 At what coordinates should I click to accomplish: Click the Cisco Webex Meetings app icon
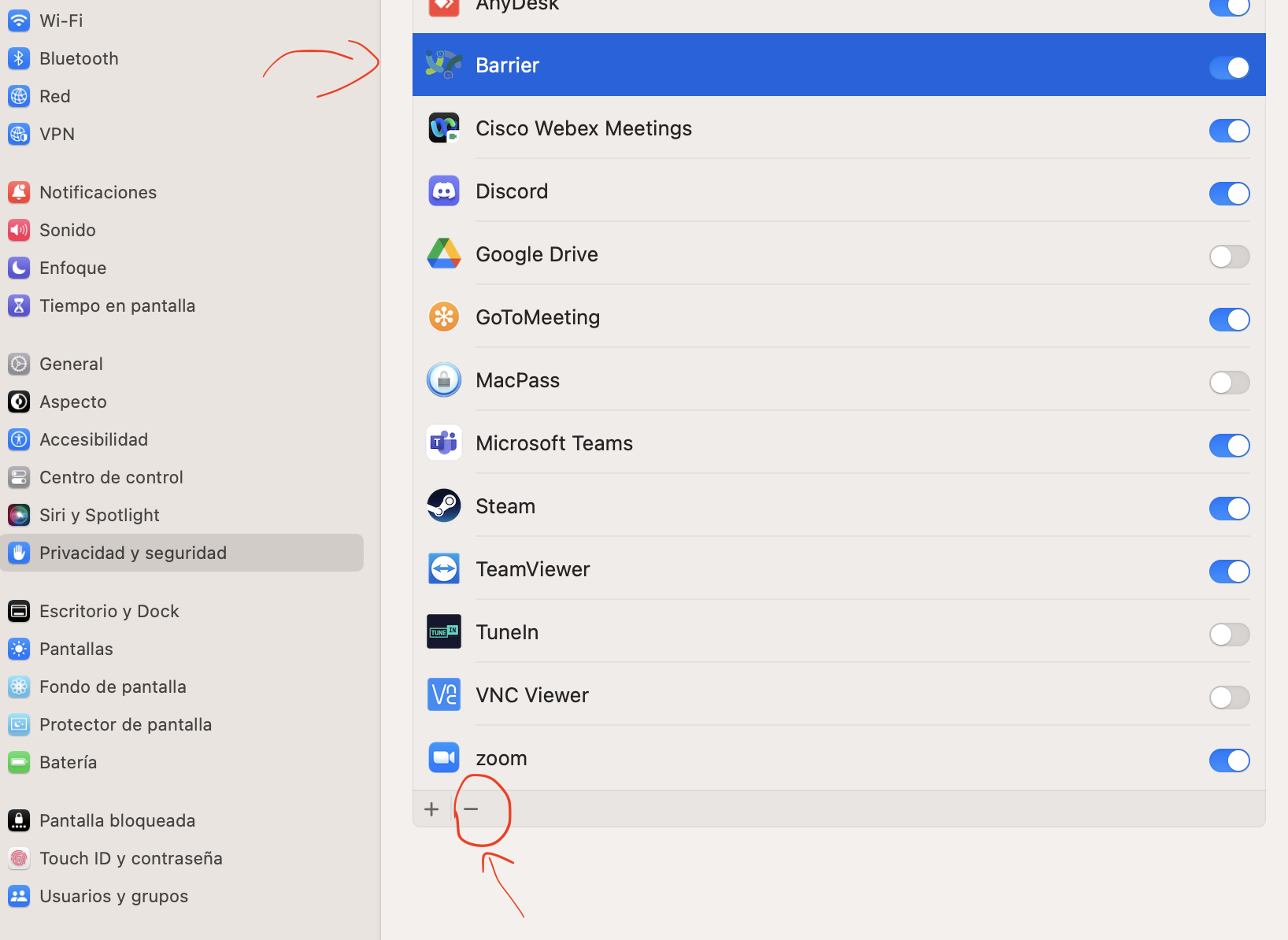tap(444, 128)
